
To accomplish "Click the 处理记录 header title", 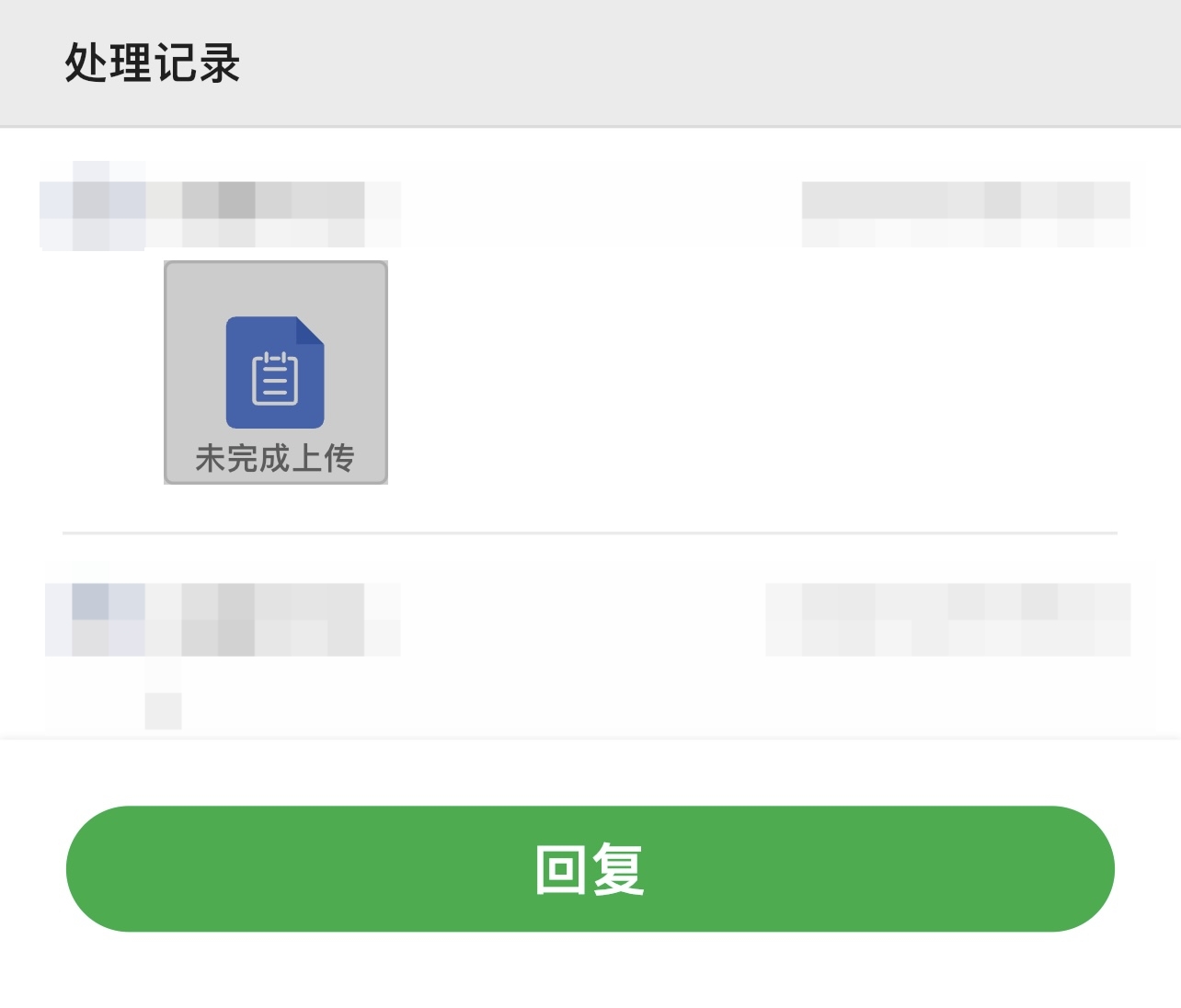I will click(153, 63).
